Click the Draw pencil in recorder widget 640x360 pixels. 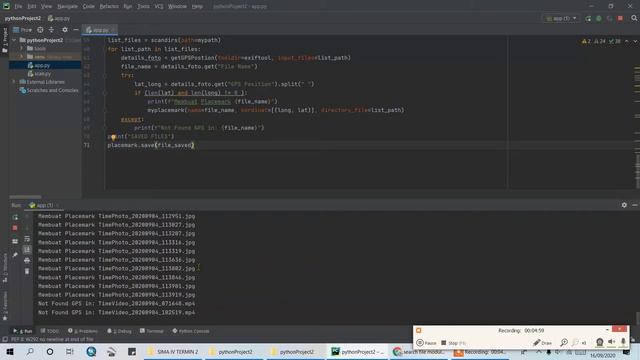[543, 342]
